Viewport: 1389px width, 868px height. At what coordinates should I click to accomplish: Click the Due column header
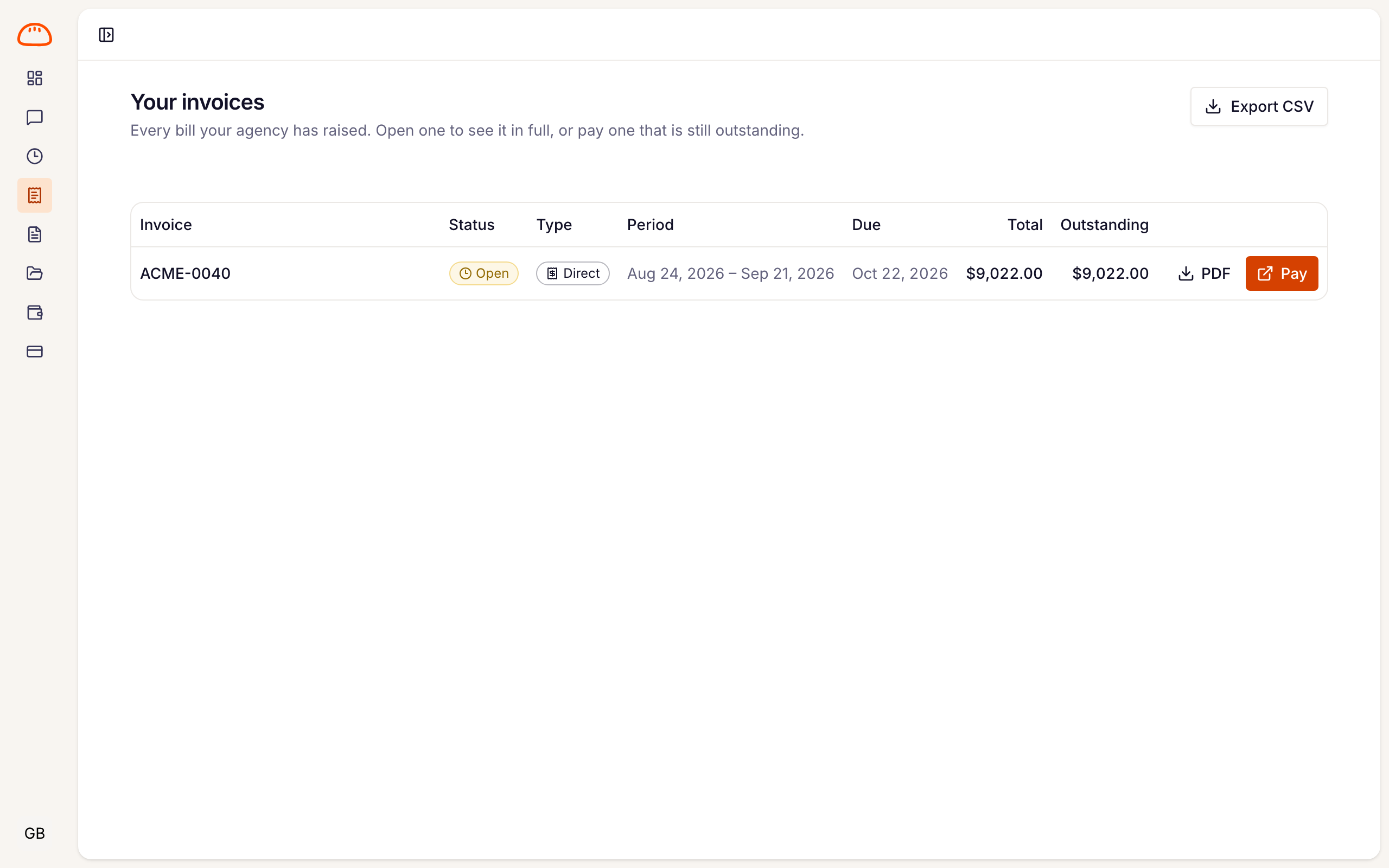(x=866, y=225)
